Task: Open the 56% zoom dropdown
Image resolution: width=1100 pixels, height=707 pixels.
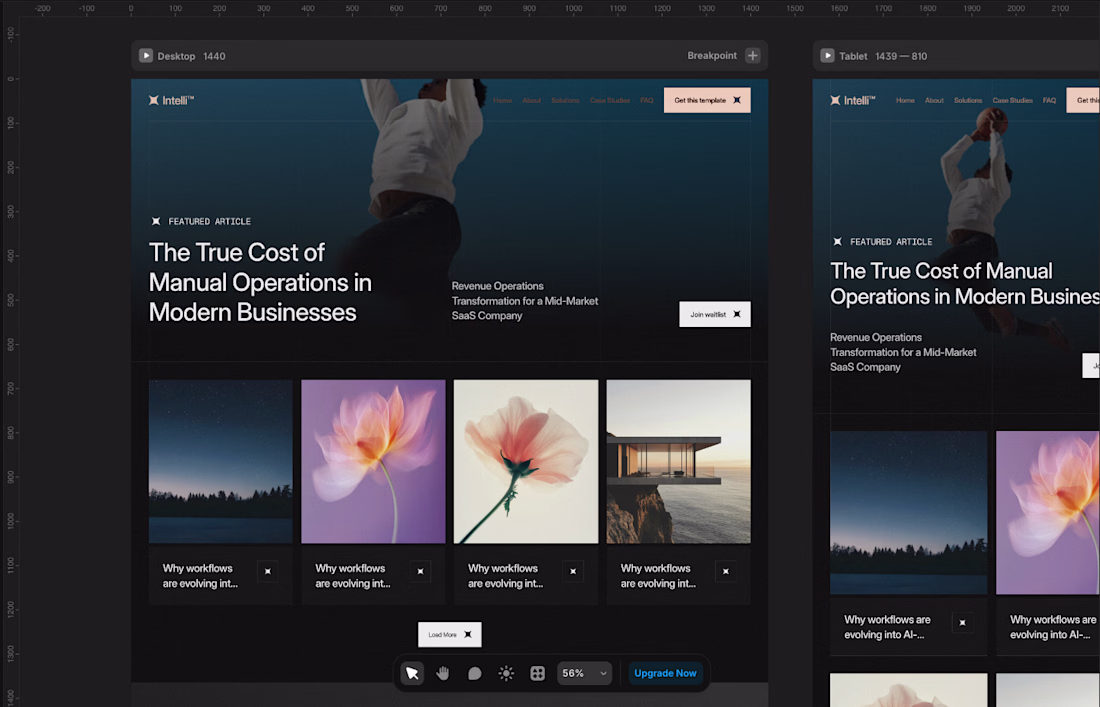Action: pyautogui.click(x=584, y=673)
